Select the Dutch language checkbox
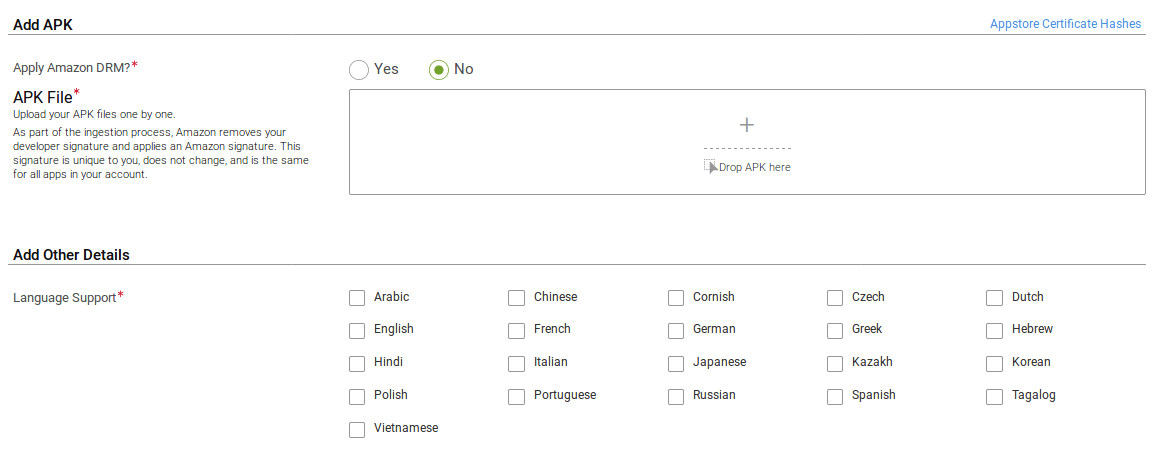The image size is (1170, 449). pyautogui.click(x=994, y=298)
